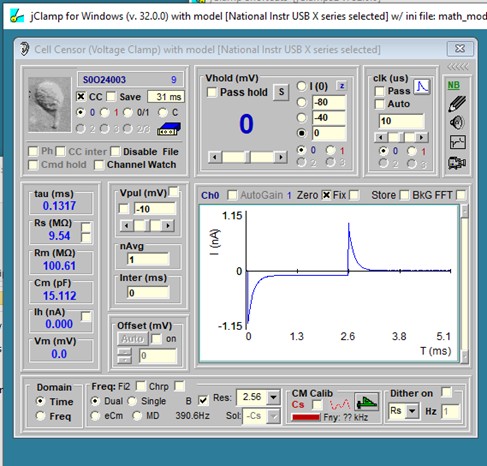Open the Res 2.56 dropdown
The height and width of the screenshot is (466, 487).
(273, 397)
